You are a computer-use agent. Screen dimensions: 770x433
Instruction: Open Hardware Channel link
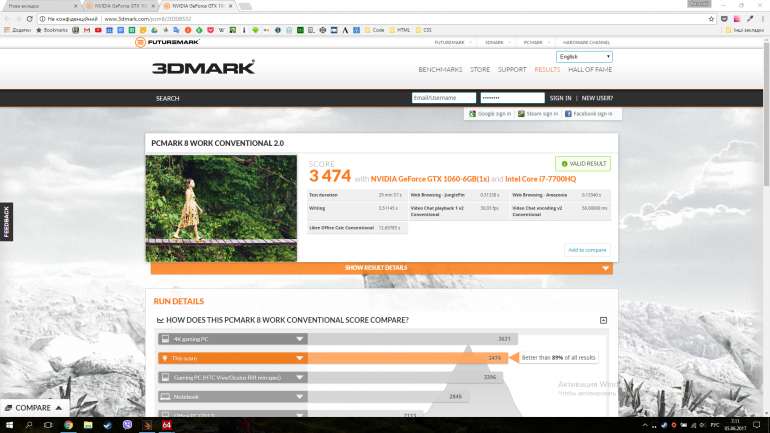coord(586,42)
